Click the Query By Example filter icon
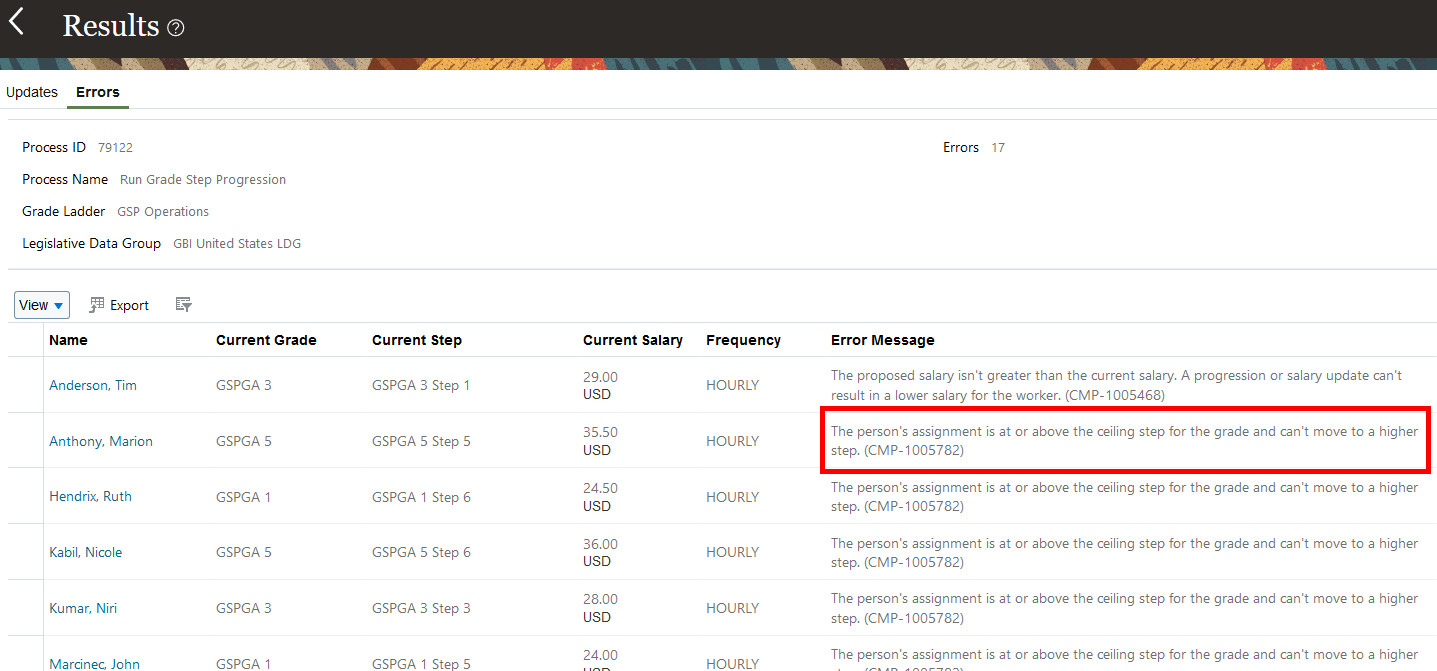 tap(184, 305)
